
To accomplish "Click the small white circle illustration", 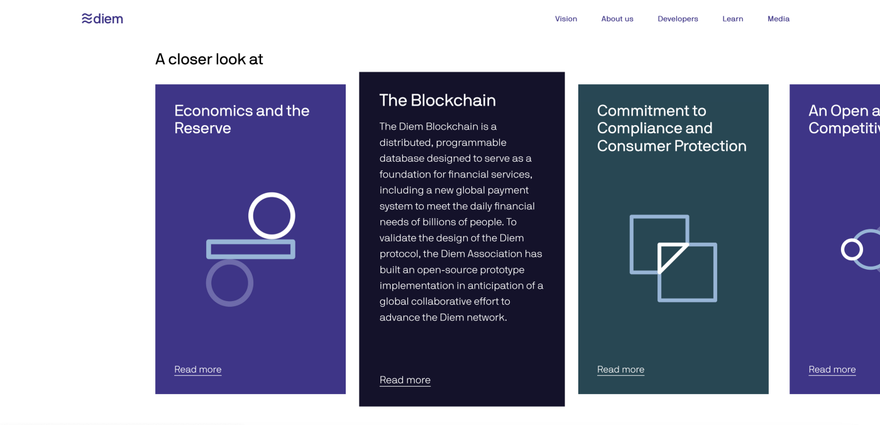I will [851, 249].
